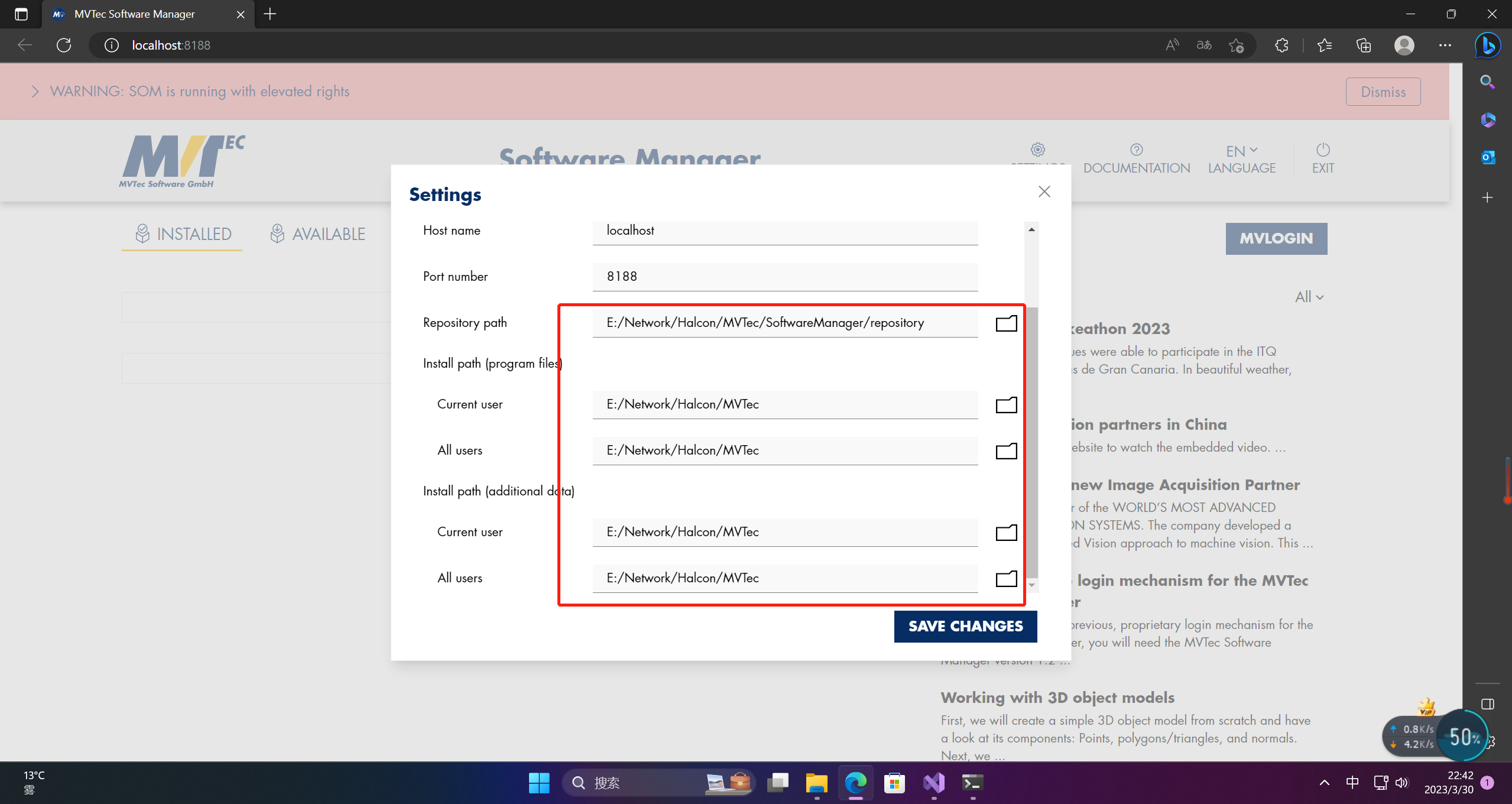Image resolution: width=1512 pixels, height=804 pixels.
Task: Click Repository path folder browse icon
Action: 1006,323
